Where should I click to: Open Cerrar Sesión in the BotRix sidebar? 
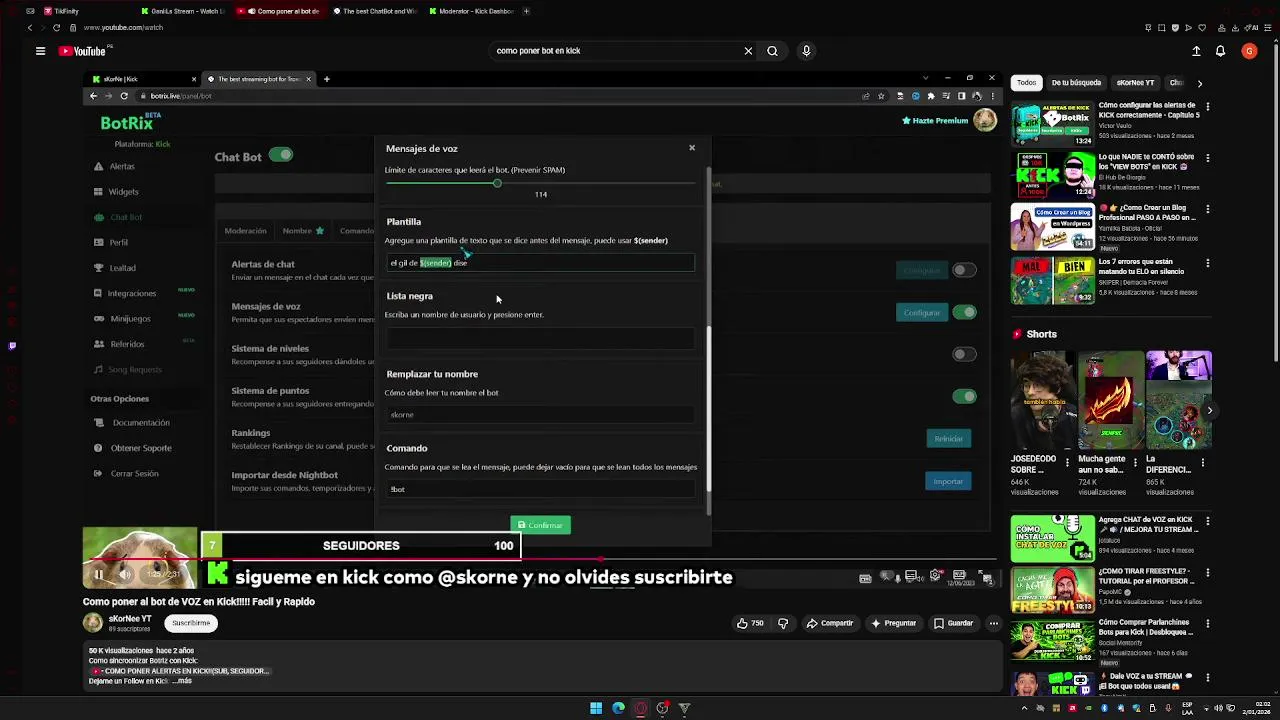(x=134, y=474)
